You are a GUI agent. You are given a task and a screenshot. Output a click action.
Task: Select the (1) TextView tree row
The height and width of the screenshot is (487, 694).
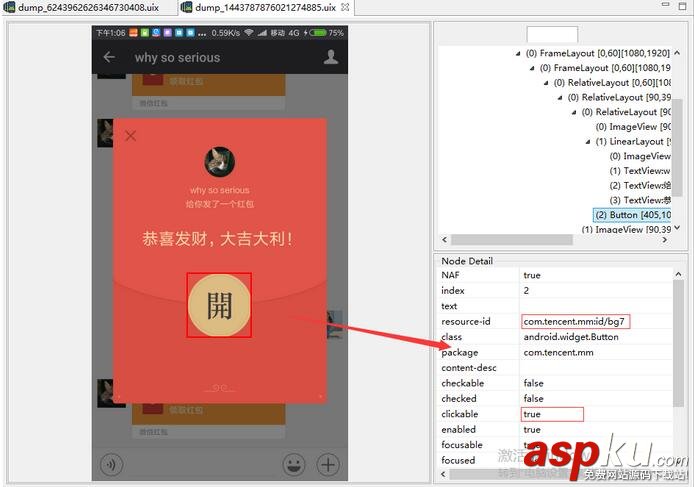640,171
